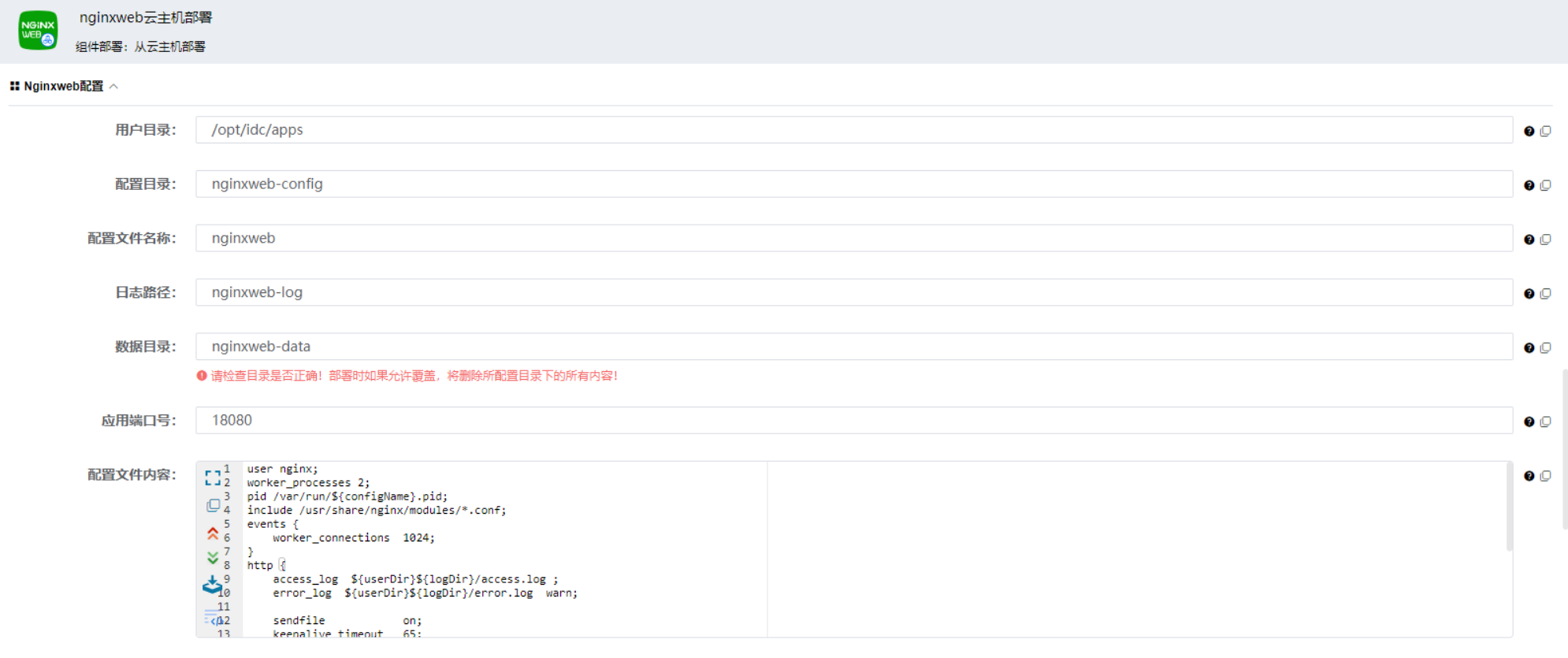Click the NGINX WEB application logo

coord(38,30)
